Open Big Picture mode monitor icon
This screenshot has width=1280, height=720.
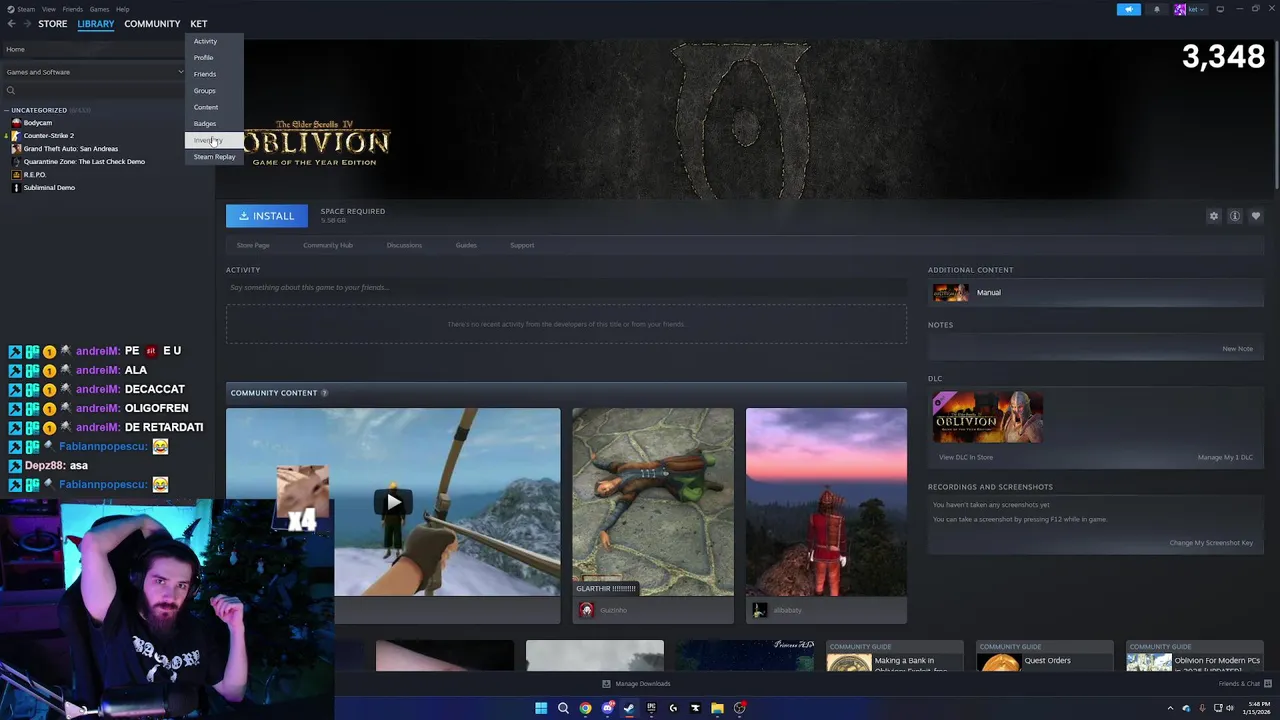click(1220, 9)
